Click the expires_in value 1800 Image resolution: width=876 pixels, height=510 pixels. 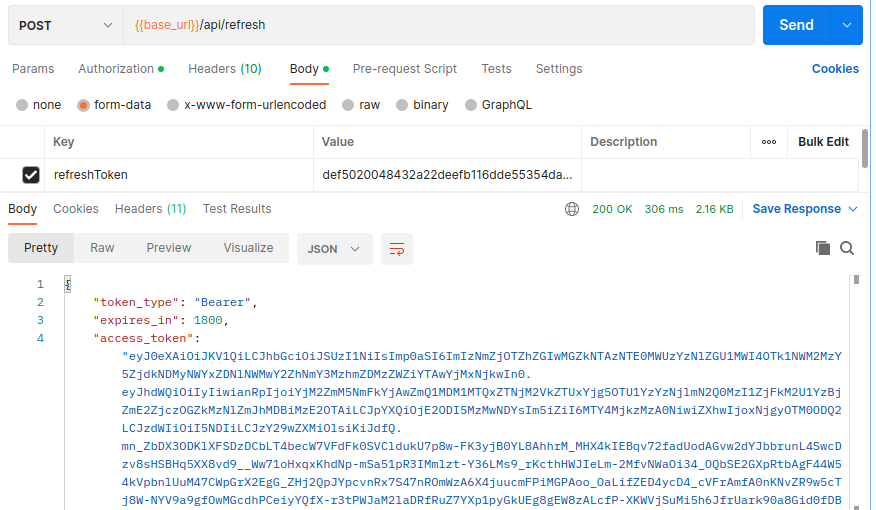click(x=208, y=320)
